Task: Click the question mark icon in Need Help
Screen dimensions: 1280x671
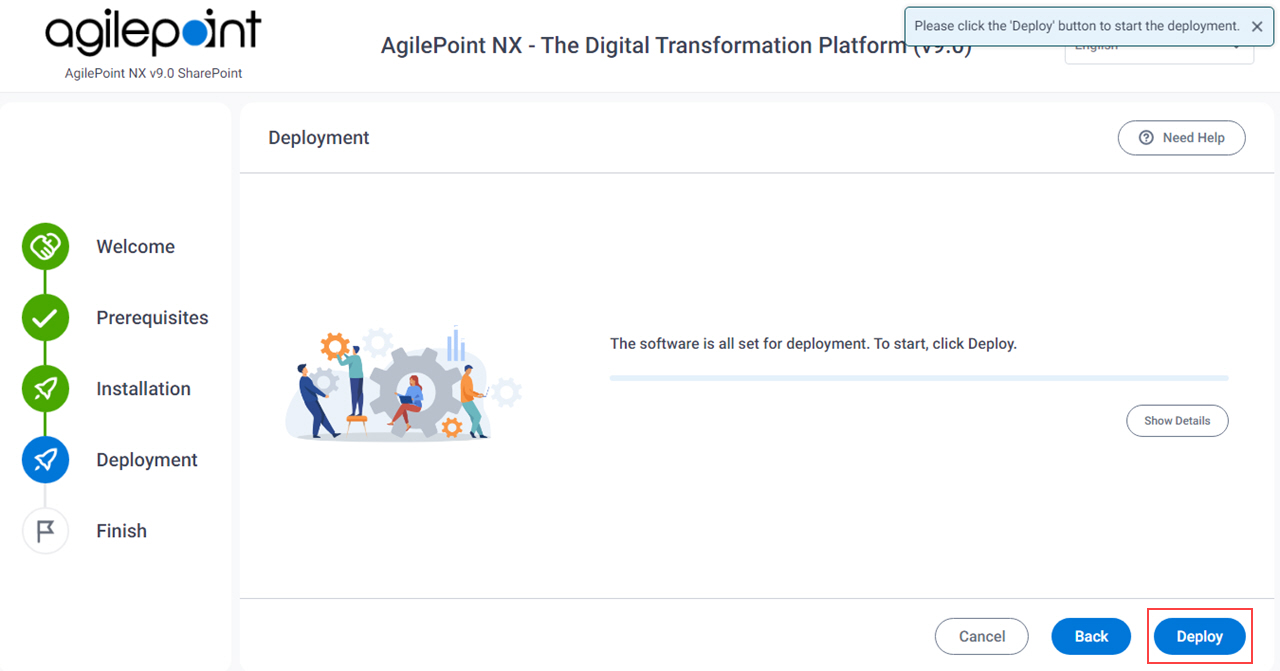Action: click(1146, 138)
